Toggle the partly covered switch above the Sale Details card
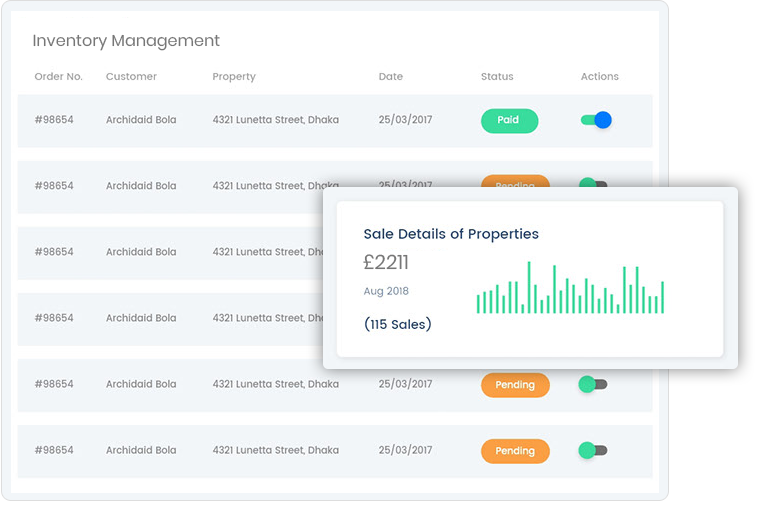Image resolution: width=760 pixels, height=520 pixels. coord(593,182)
